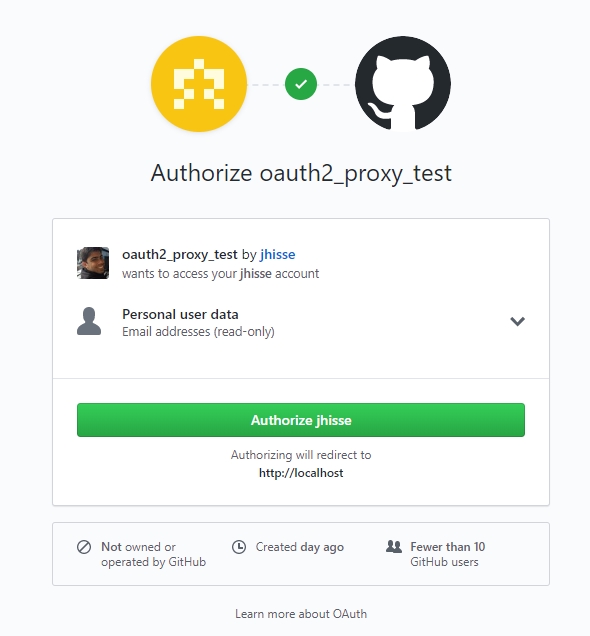Click the users icon beside Fewer than 10
This screenshot has height=636, width=590.
394,547
